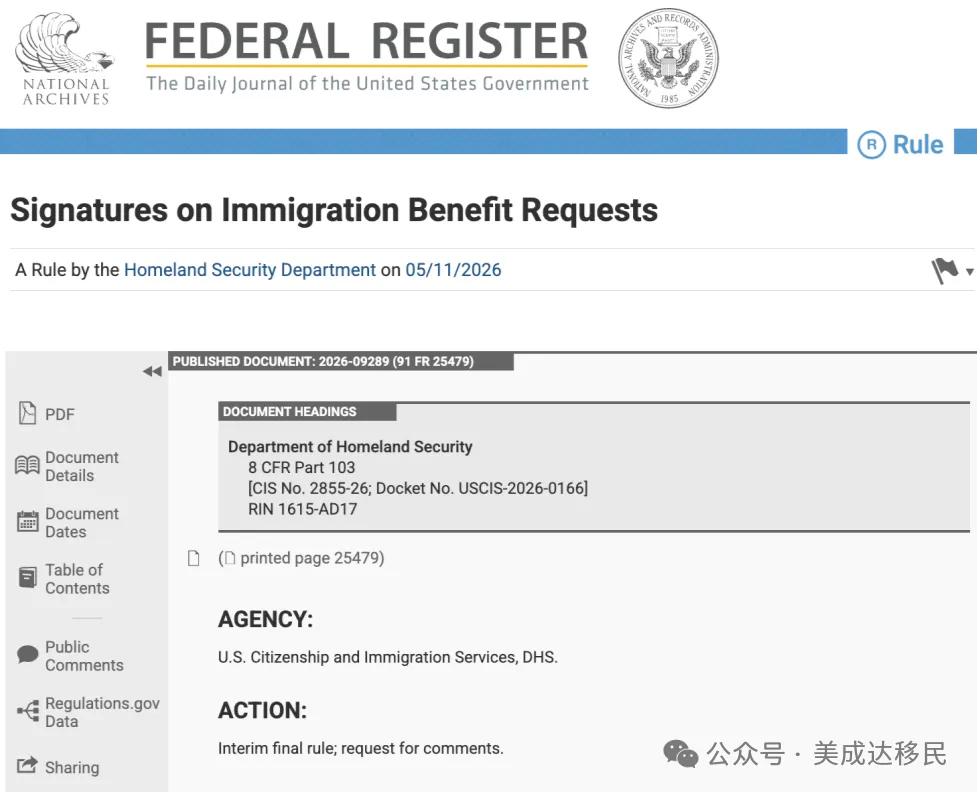
Task: Click the Regulations.gov Data icon
Action: point(28,710)
